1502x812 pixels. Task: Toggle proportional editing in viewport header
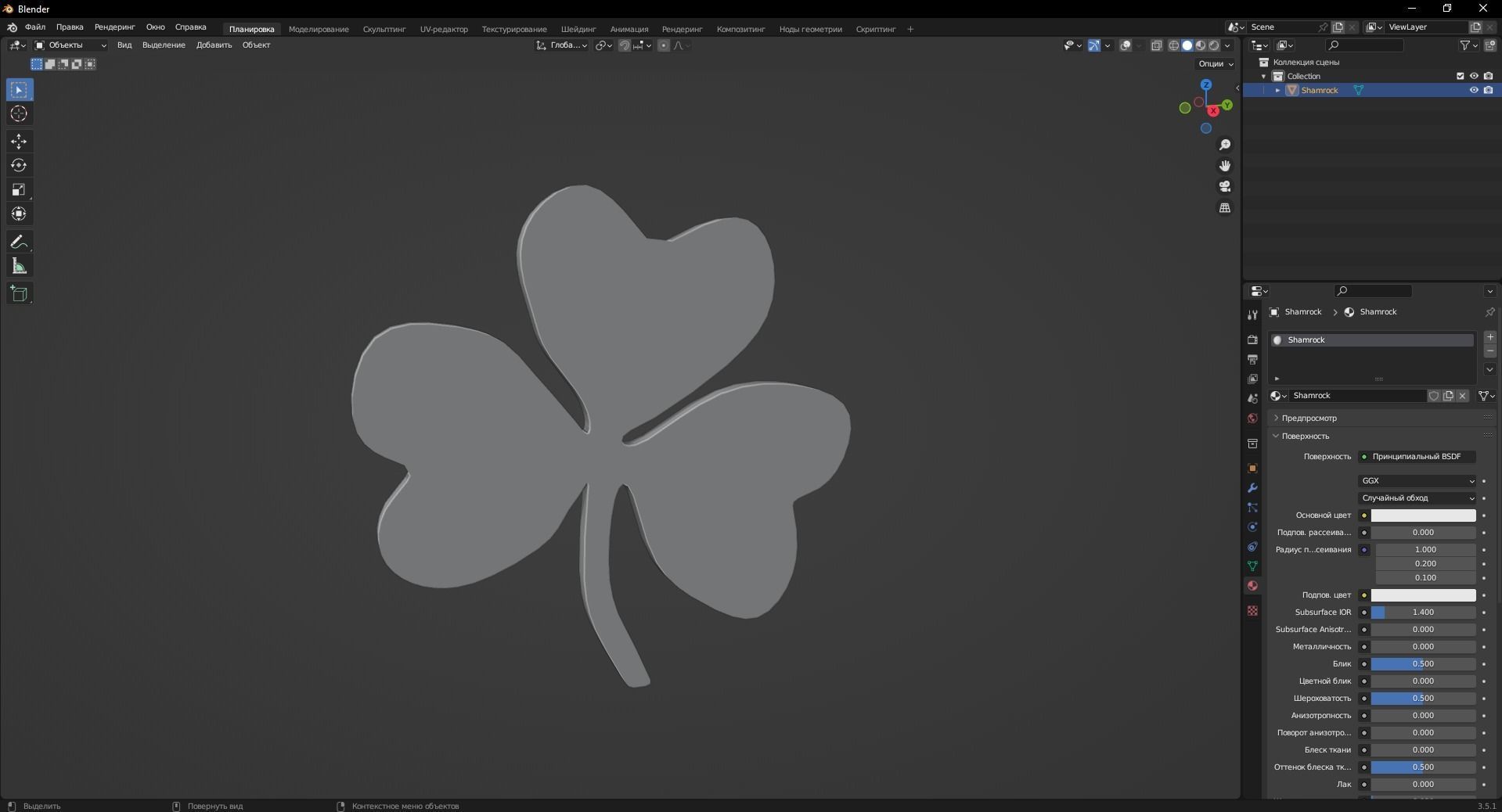pos(664,45)
